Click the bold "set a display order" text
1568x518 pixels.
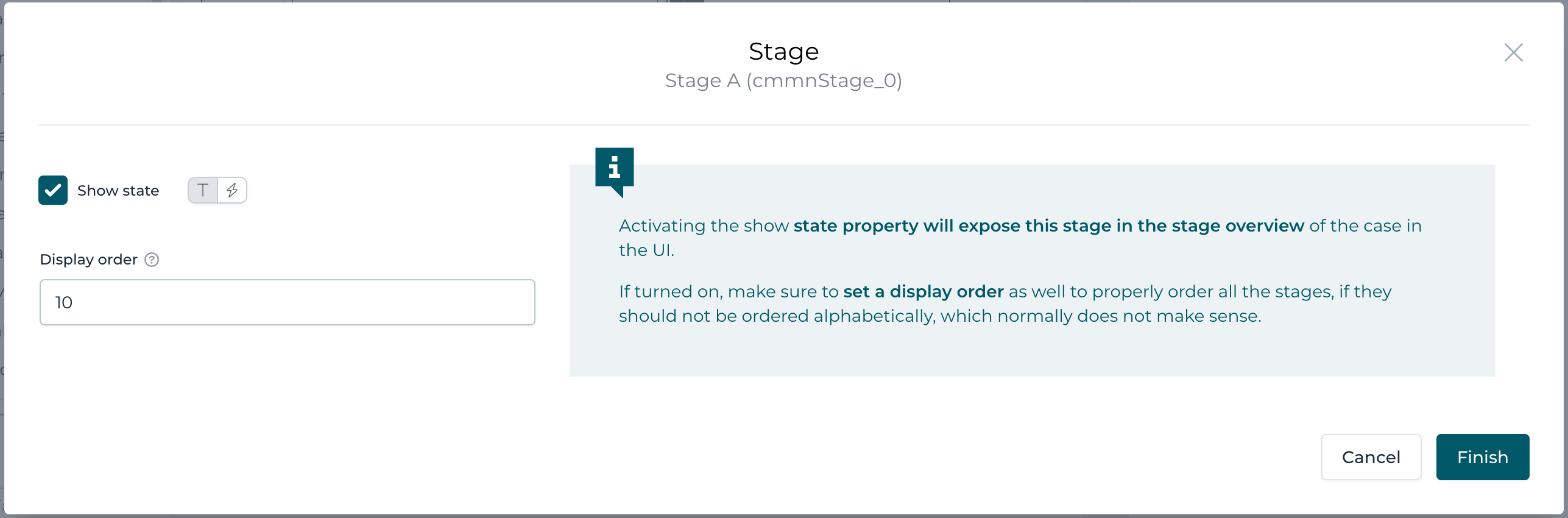pyautogui.click(x=923, y=291)
